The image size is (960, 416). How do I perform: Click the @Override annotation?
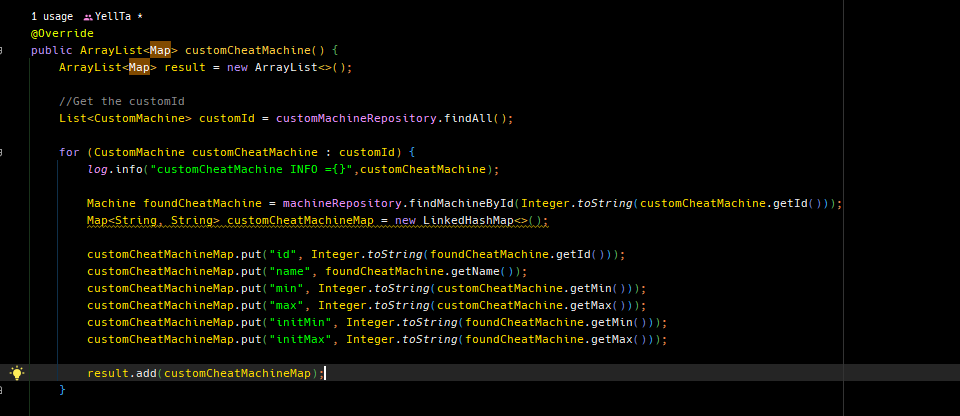point(62,33)
